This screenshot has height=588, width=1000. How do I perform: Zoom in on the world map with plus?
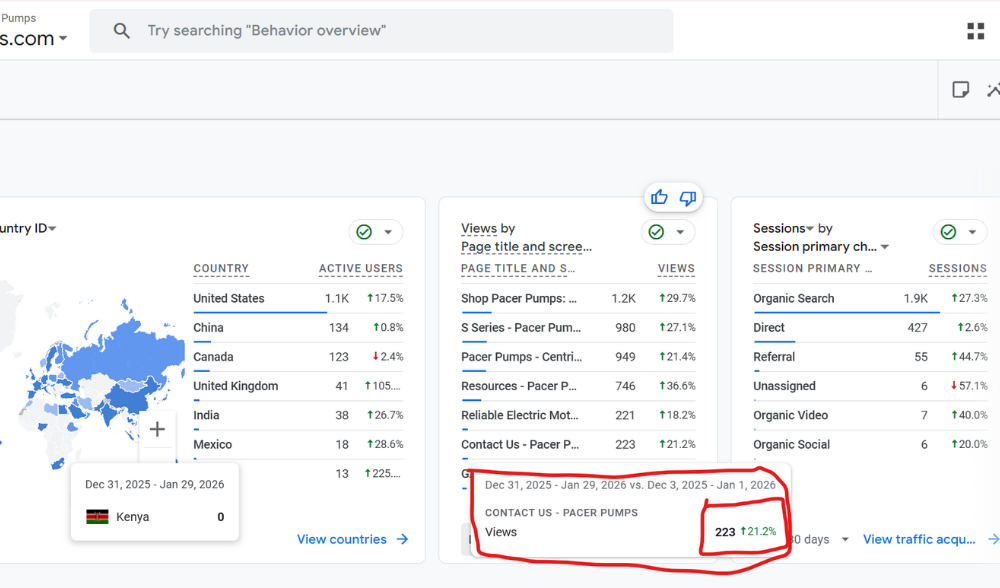pos(157,428)
